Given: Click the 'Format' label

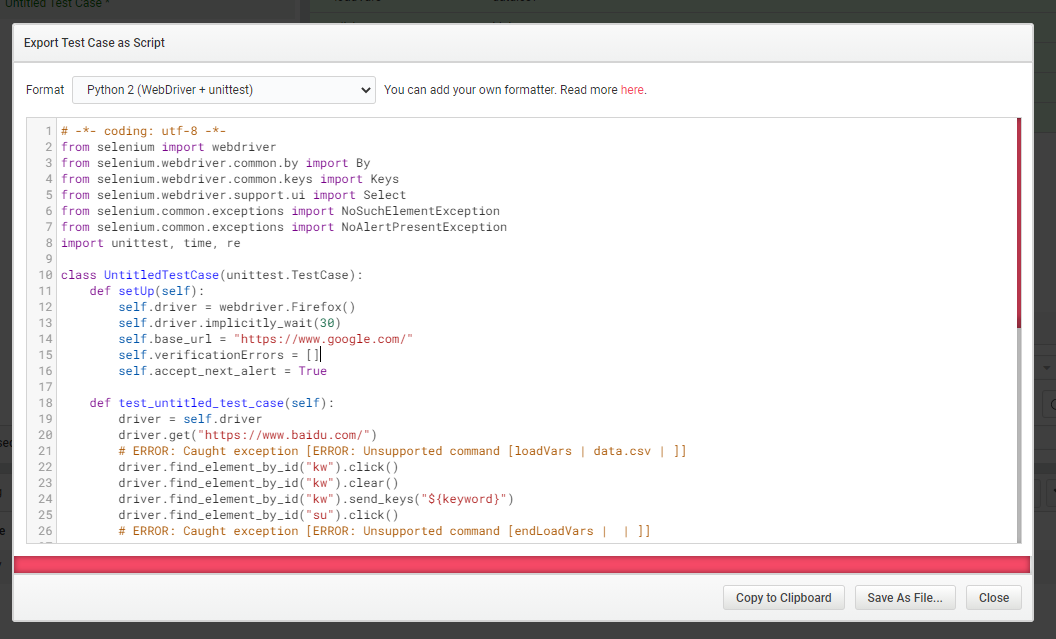Looking at the screenshot, I should (x=45, y=90).
